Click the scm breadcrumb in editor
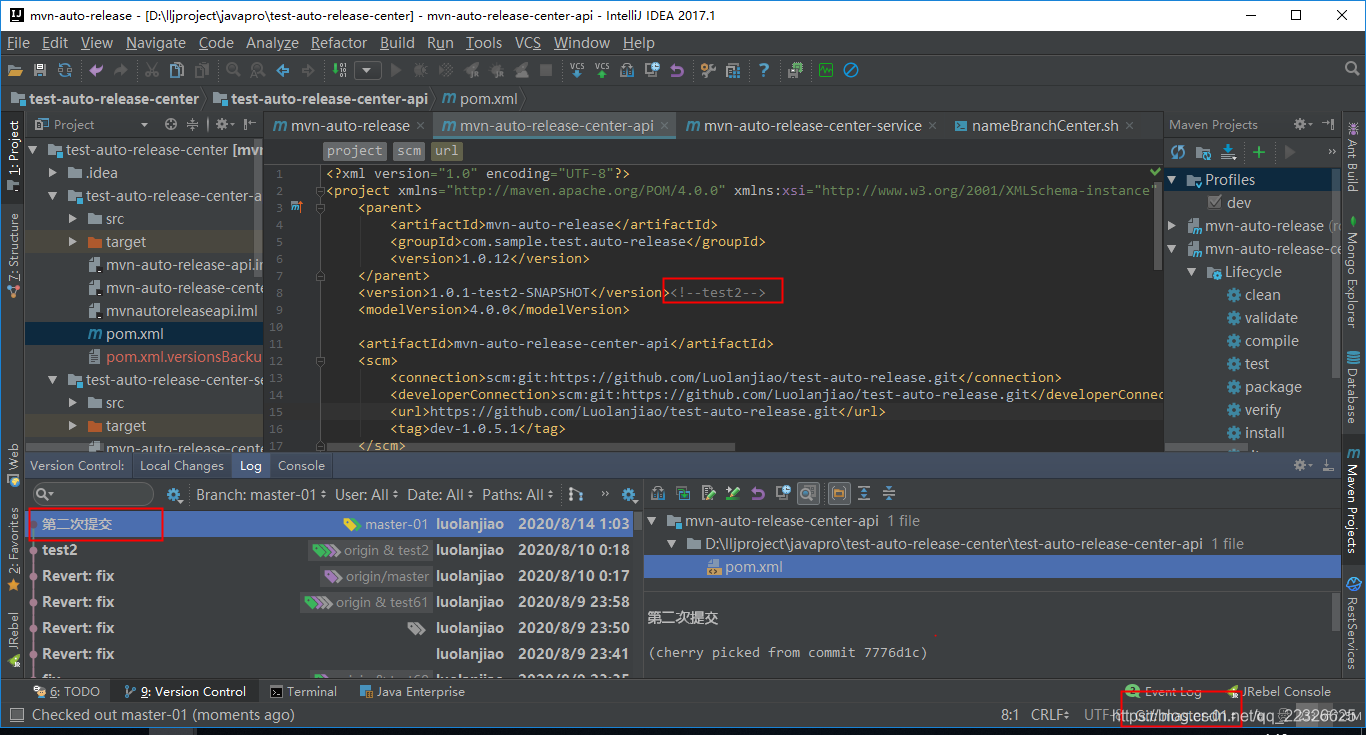This screenshot has height=735, width=1366. tap(408, 151)
